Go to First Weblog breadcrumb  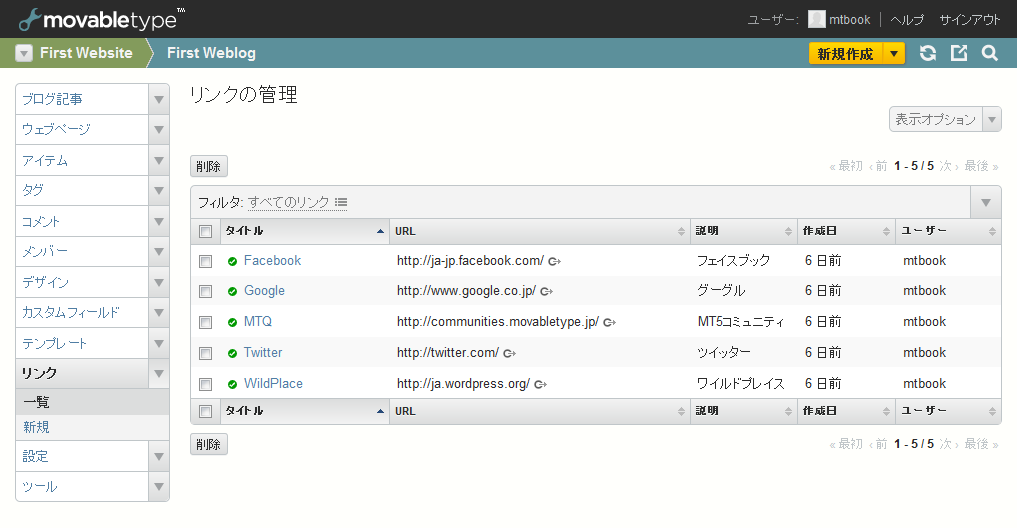tap(211, 53)
